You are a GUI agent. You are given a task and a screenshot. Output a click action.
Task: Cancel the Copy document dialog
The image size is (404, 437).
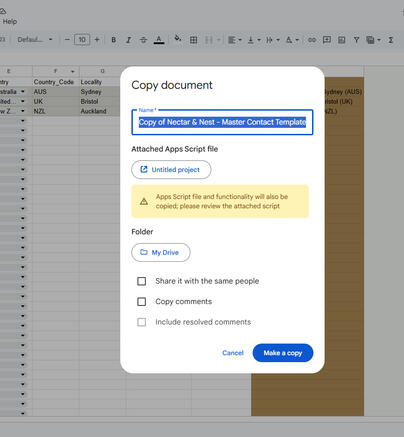tap(233, 353)
